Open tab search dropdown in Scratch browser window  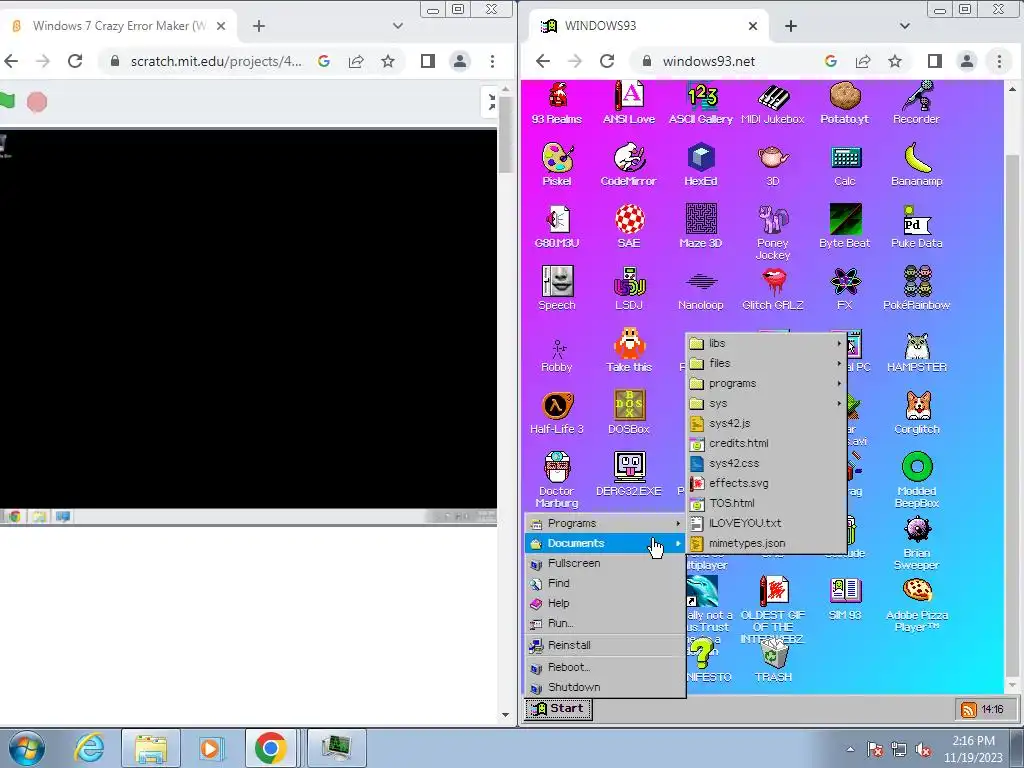[x=398, y=26]
